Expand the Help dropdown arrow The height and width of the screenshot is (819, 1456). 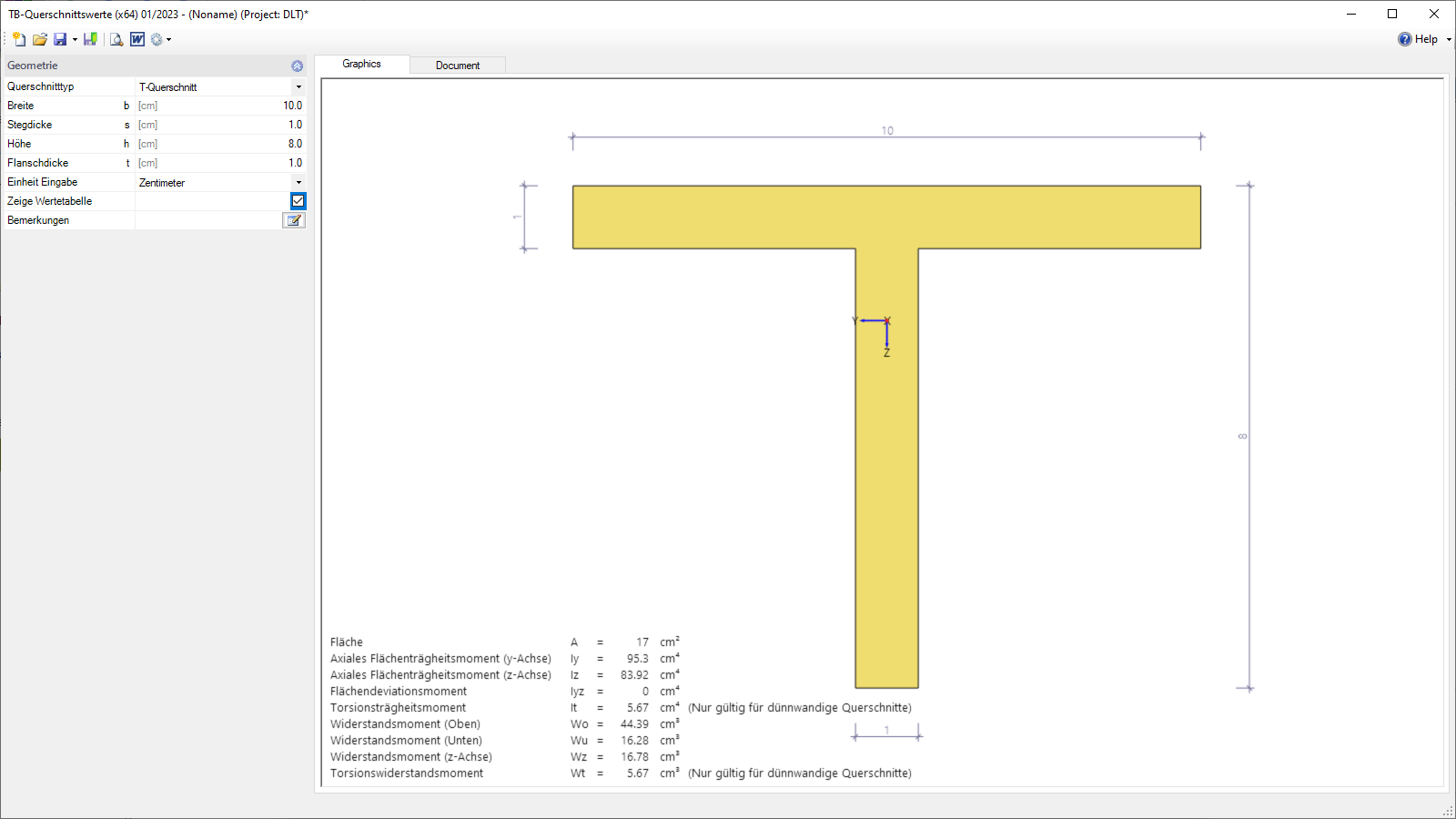pyautogui.click(x=1449, y=39)
